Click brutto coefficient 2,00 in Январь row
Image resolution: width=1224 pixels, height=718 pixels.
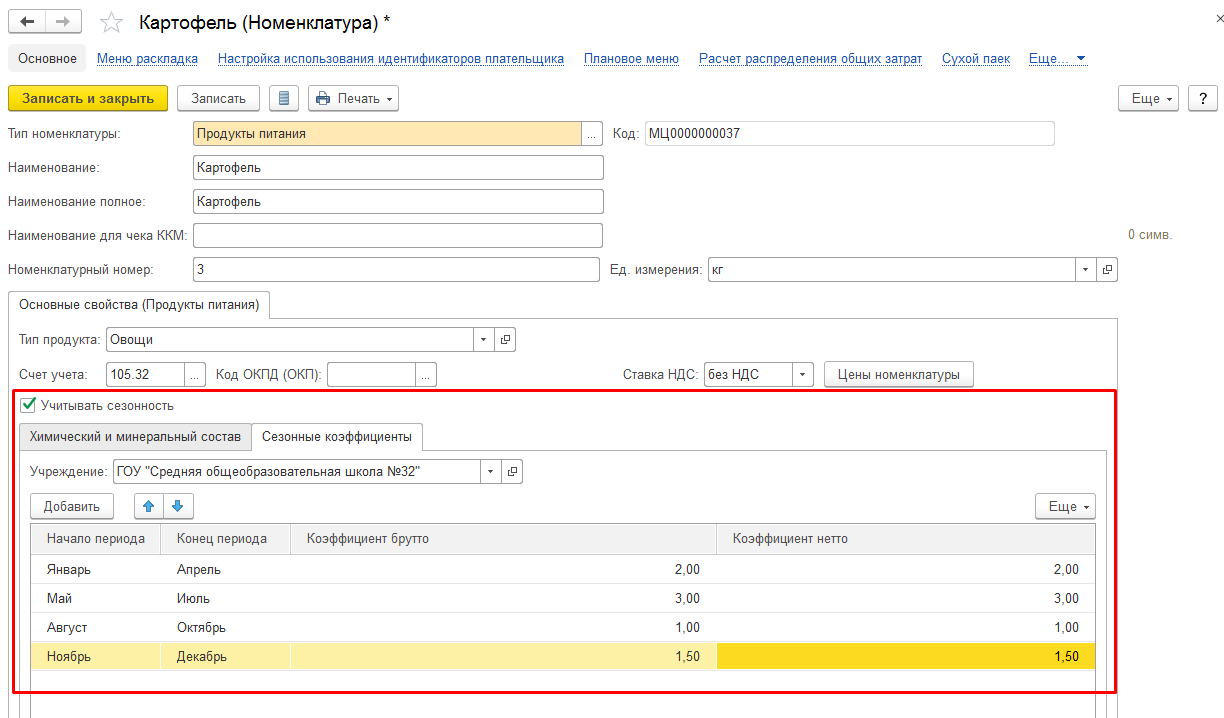(504, 569)
